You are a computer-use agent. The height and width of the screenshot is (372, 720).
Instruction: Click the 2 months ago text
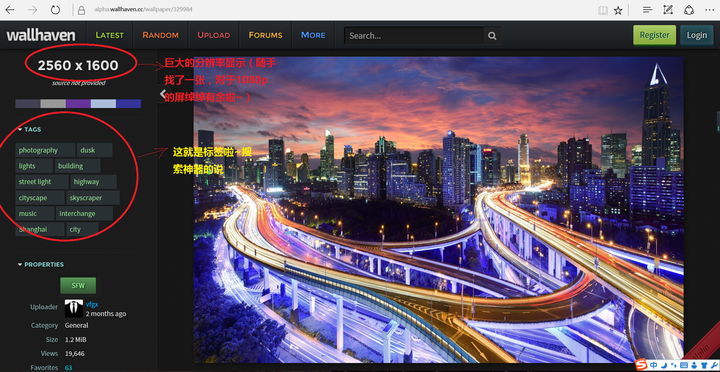(x=106, y=314)
